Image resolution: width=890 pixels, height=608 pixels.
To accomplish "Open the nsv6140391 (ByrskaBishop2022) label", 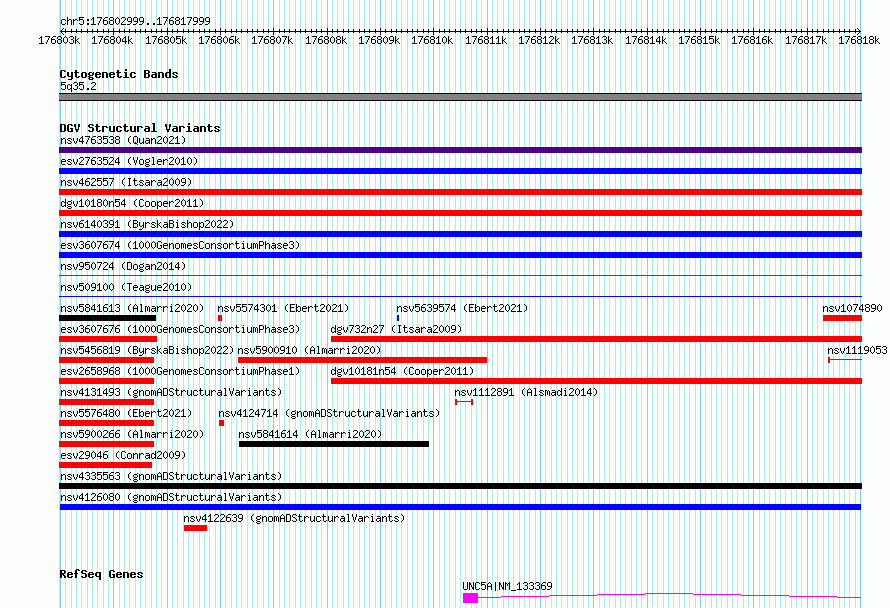I will [147, 224].
